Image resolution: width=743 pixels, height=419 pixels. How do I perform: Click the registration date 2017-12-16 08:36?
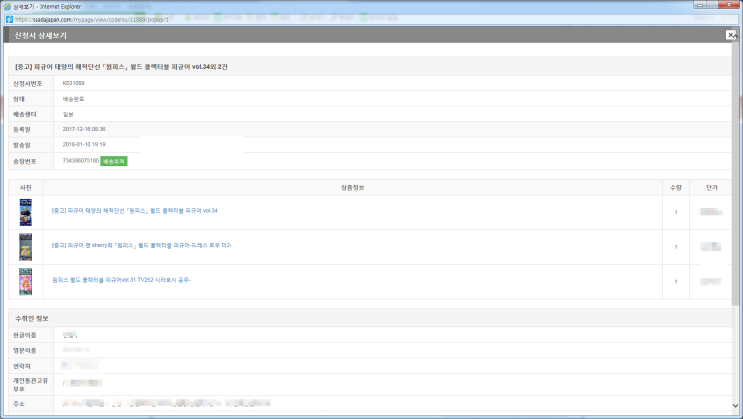tap(84, 129)
